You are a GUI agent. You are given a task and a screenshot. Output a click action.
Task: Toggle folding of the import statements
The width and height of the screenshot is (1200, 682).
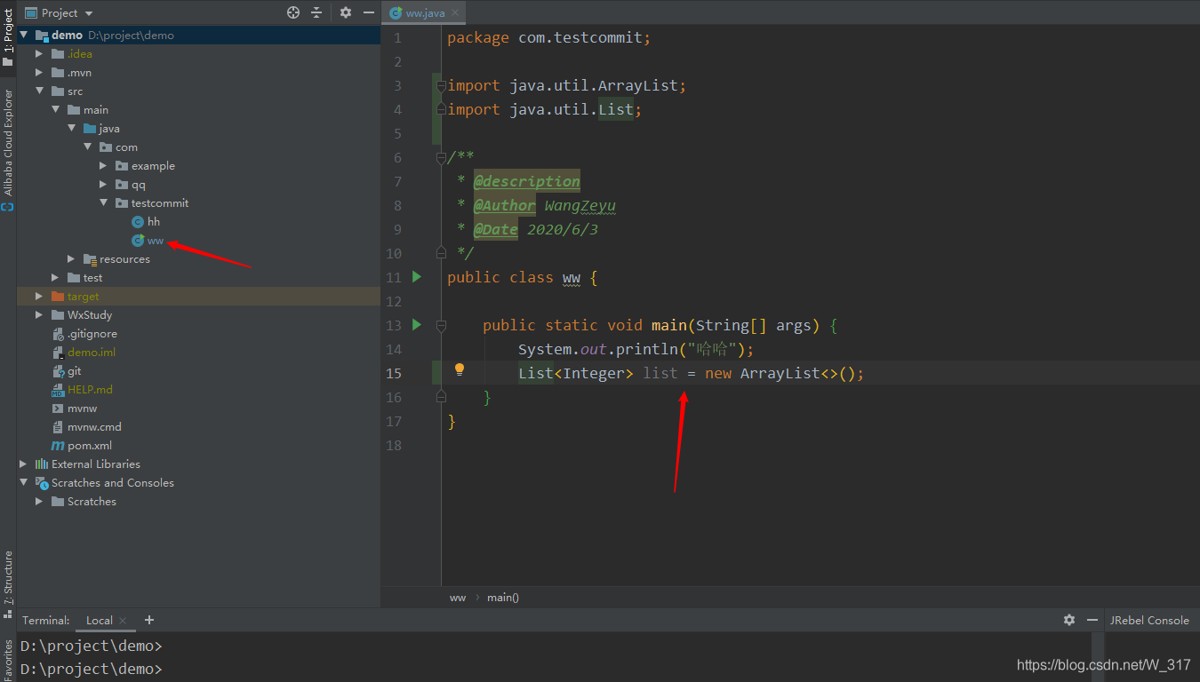[x=441, y=86]
